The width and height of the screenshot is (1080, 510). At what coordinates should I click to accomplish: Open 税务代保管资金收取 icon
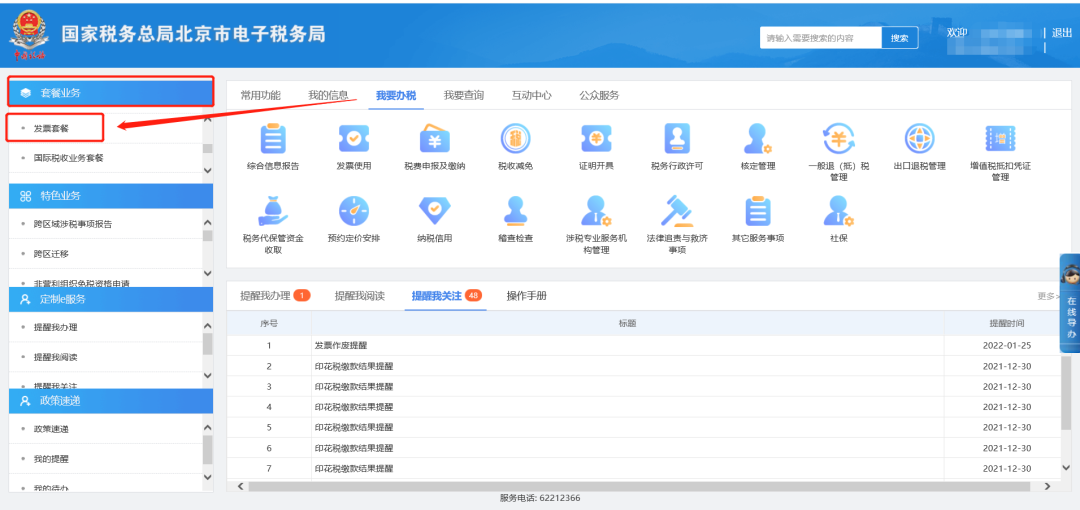pos(273,211)
